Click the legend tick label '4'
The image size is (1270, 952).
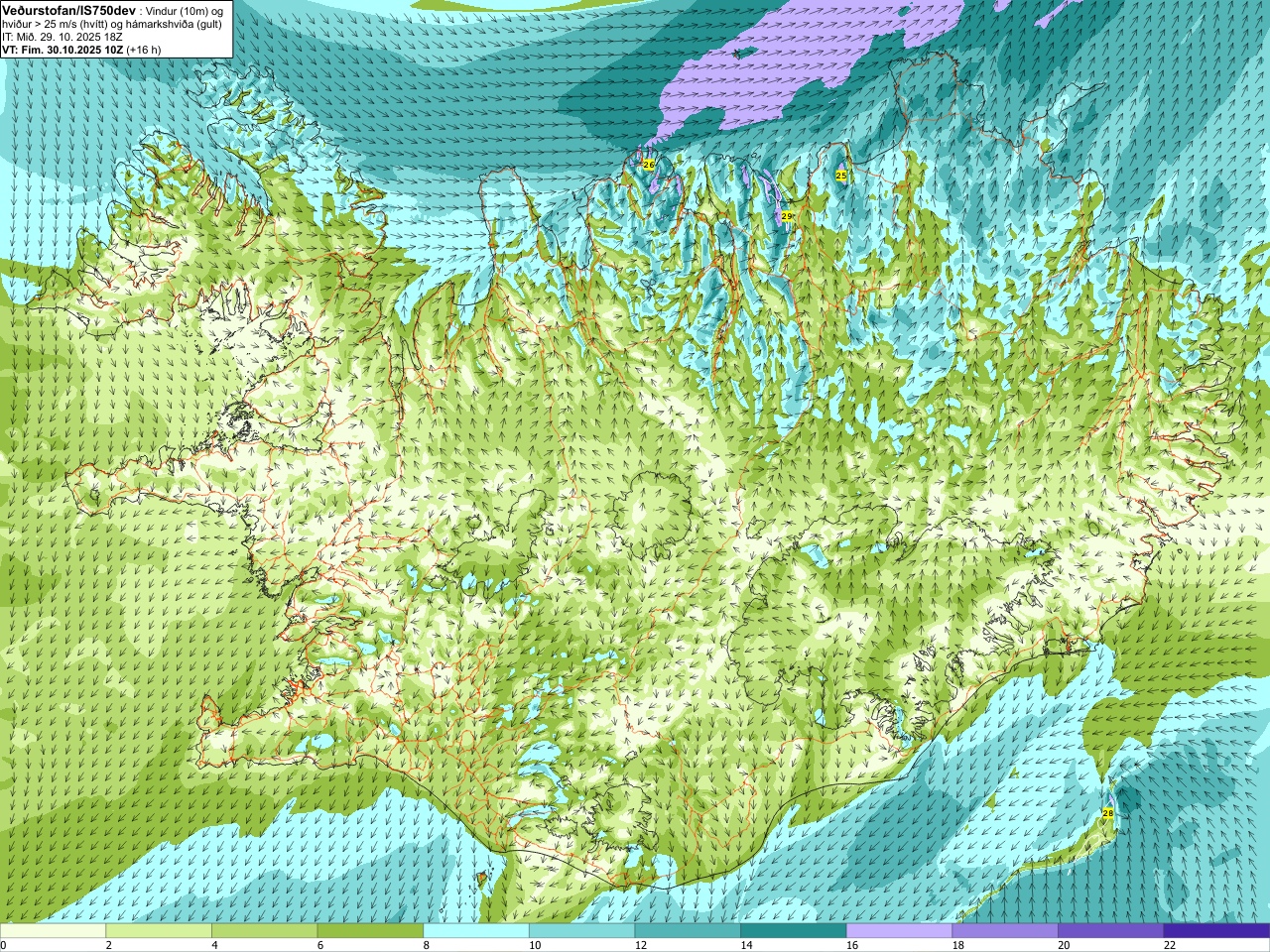(x=214, y=945)
